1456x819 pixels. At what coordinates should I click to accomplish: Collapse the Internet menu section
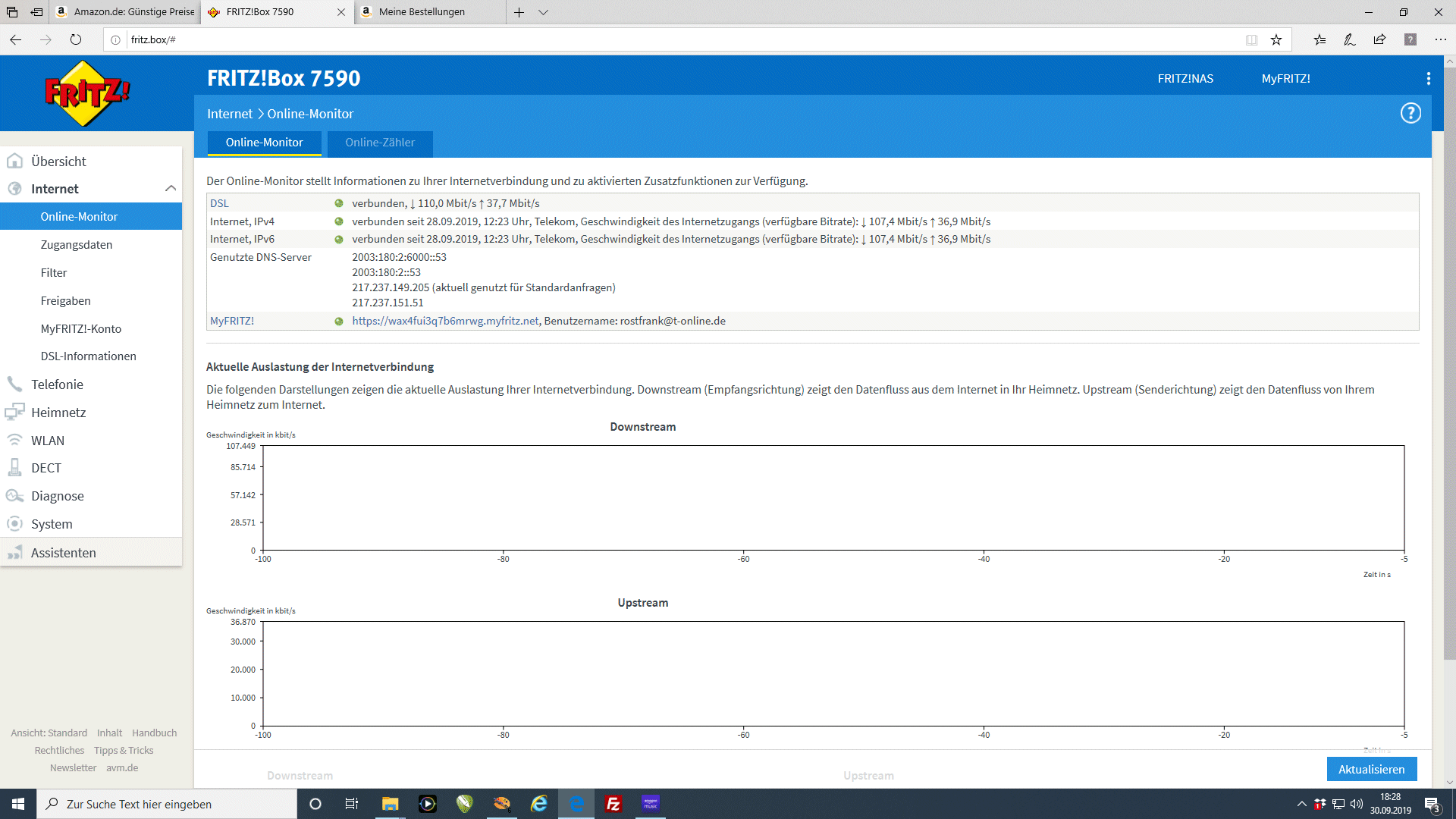(171, 189)
